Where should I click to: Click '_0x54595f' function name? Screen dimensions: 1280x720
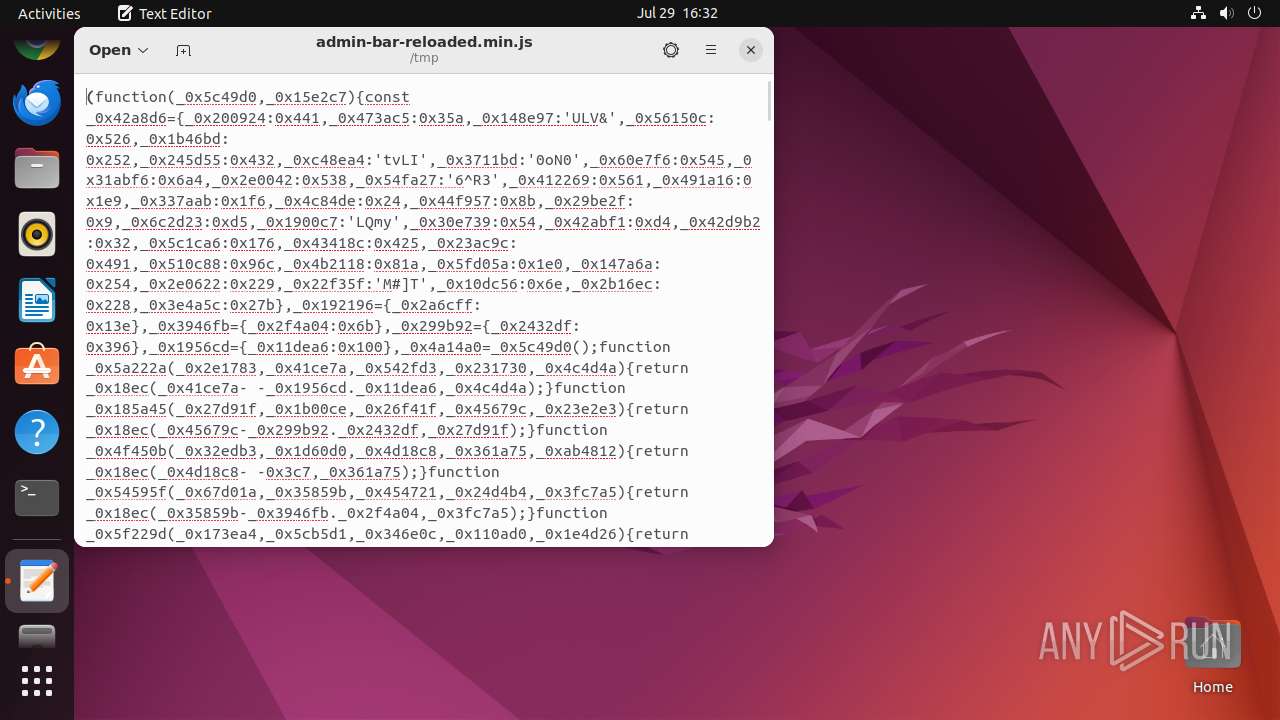(126, 492)
